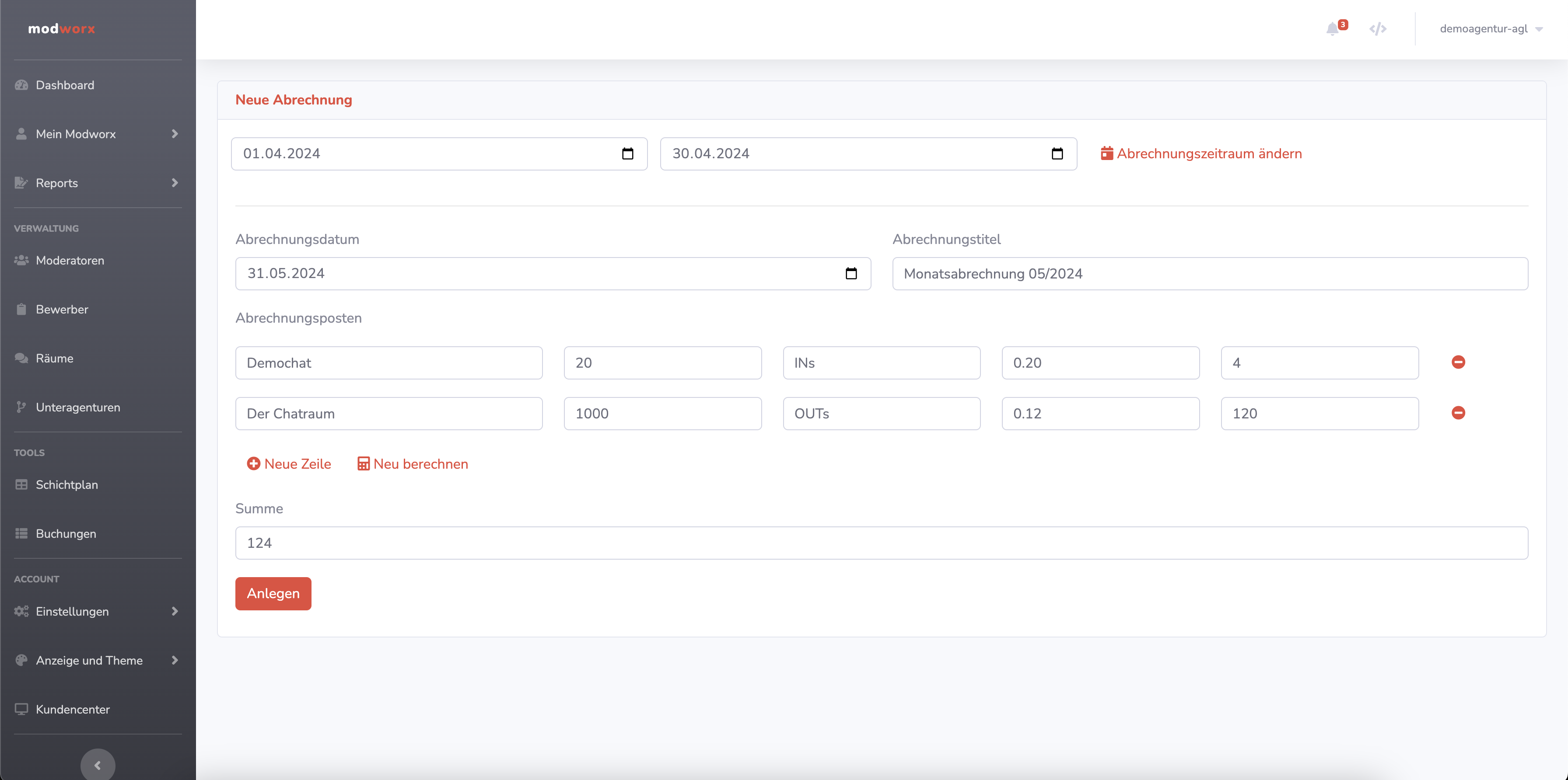Collapse sidebar with the arrow button
This screenshot has height=780, width=1568.
98,765
